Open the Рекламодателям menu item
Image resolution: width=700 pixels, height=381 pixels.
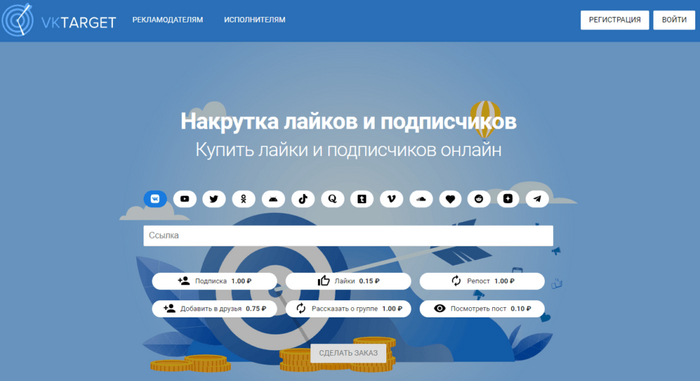coord(167,20)
